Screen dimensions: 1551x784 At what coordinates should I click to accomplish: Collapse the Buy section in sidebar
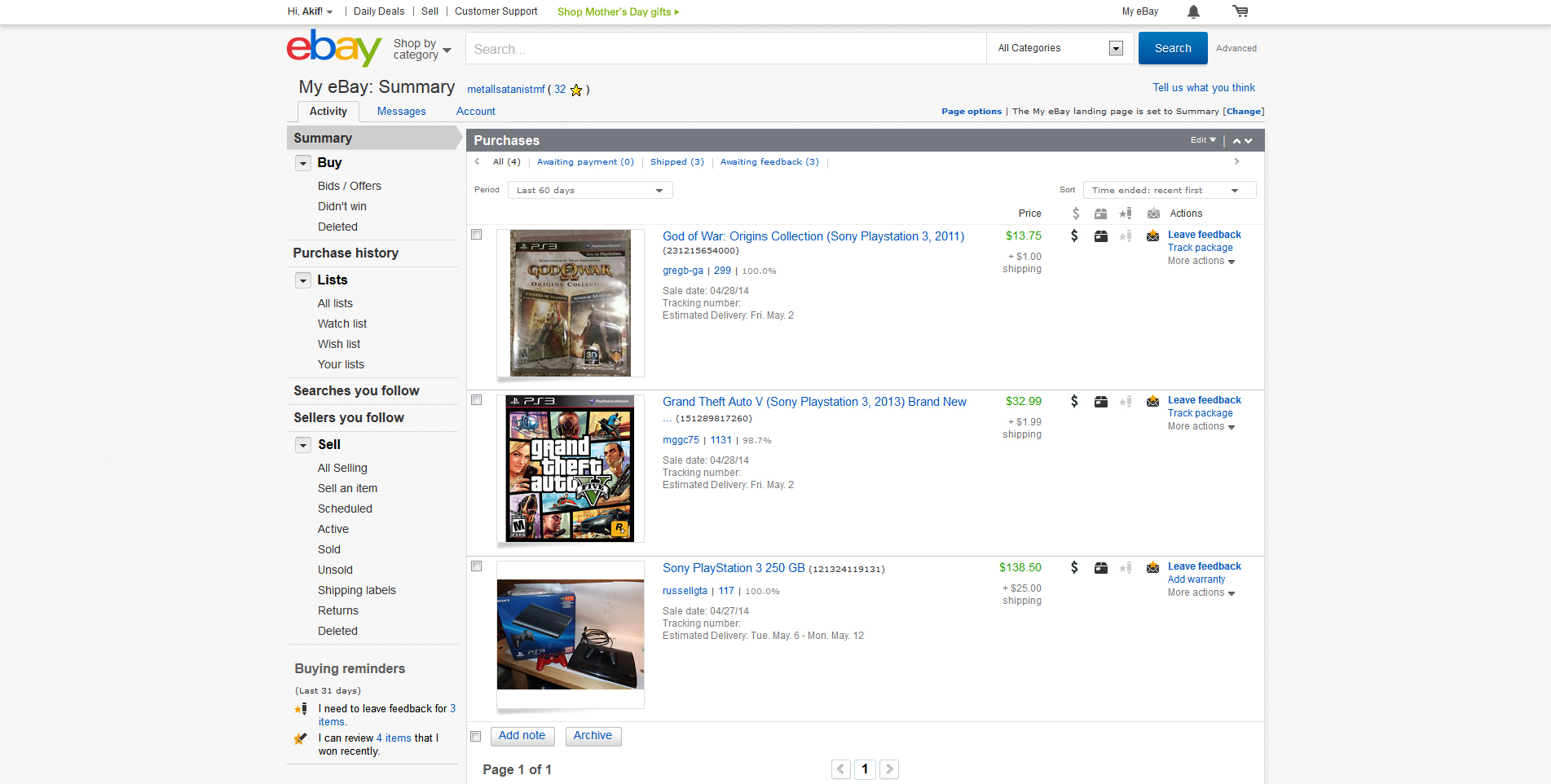(x=303, y=163)
